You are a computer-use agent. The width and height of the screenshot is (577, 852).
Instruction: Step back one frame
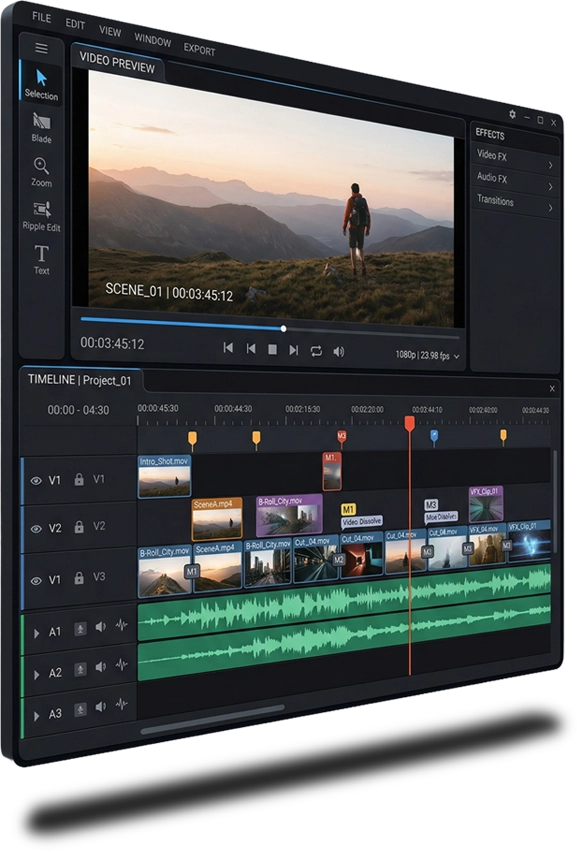point(250,348)
